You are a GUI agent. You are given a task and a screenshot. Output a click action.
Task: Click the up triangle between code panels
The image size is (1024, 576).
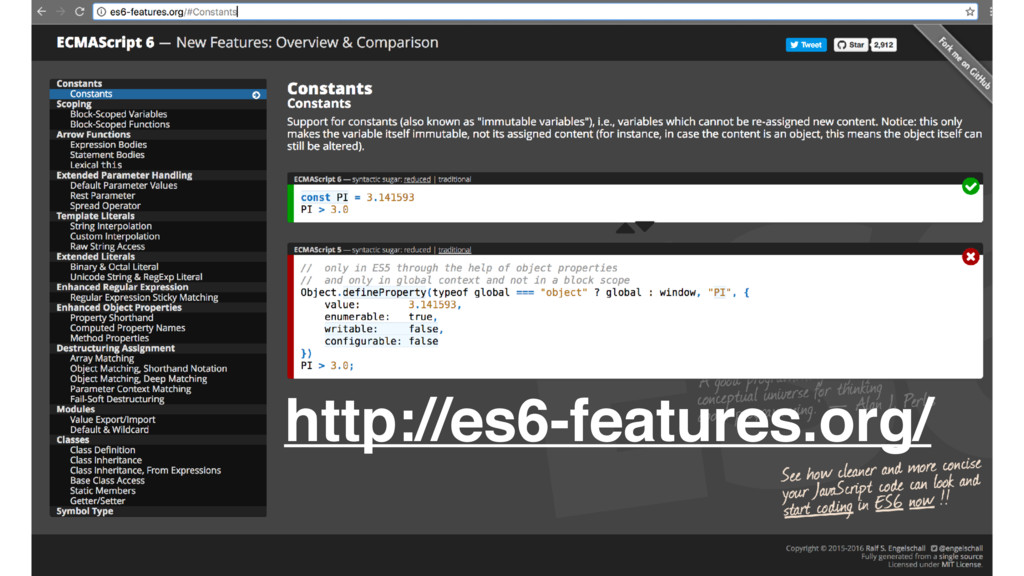click(625, 228)
